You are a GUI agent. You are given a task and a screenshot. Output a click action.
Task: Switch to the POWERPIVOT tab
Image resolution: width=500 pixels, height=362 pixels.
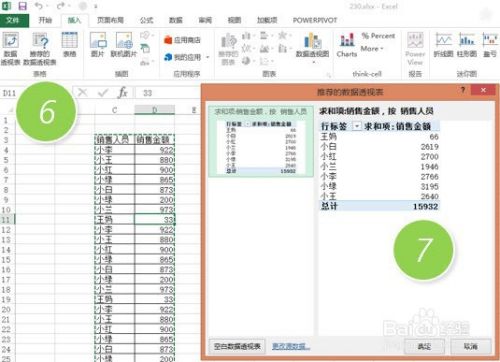click(315, 20)
